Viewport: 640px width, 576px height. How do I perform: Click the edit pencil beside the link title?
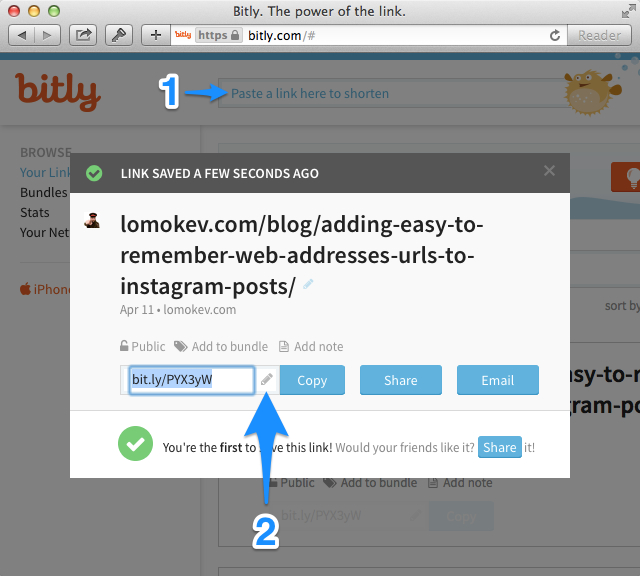point(308,284)
